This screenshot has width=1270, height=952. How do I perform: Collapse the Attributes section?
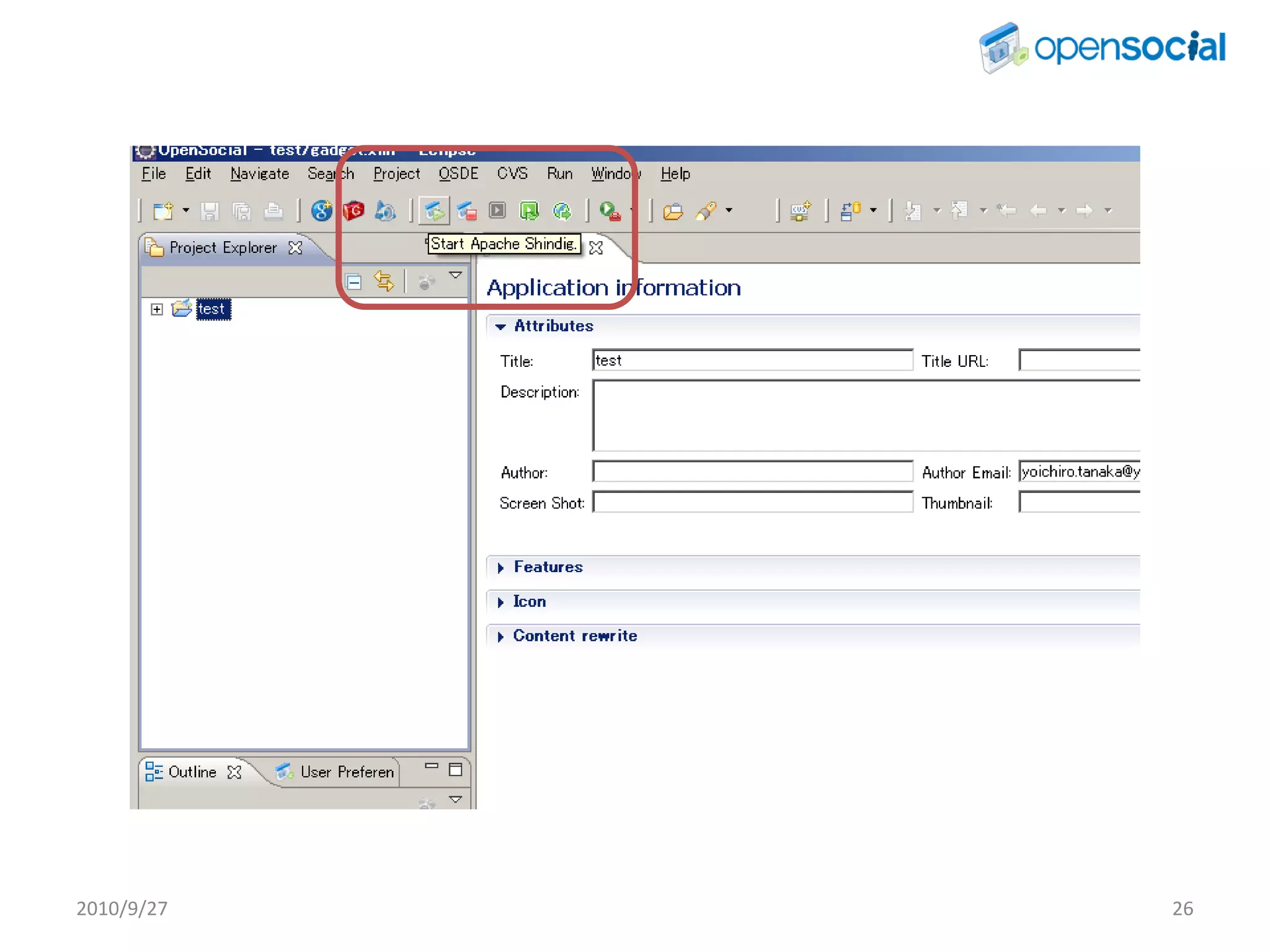pos(500,327)
